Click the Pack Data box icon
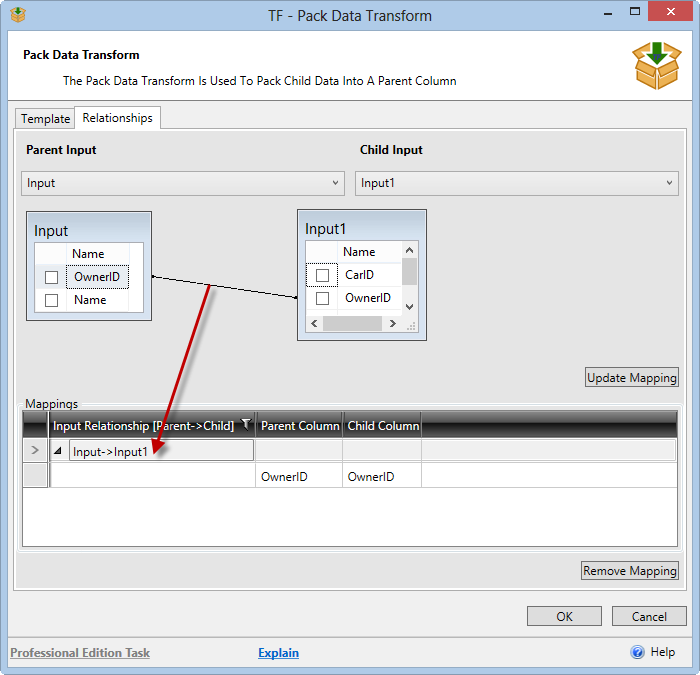 (x=657, y=65)
